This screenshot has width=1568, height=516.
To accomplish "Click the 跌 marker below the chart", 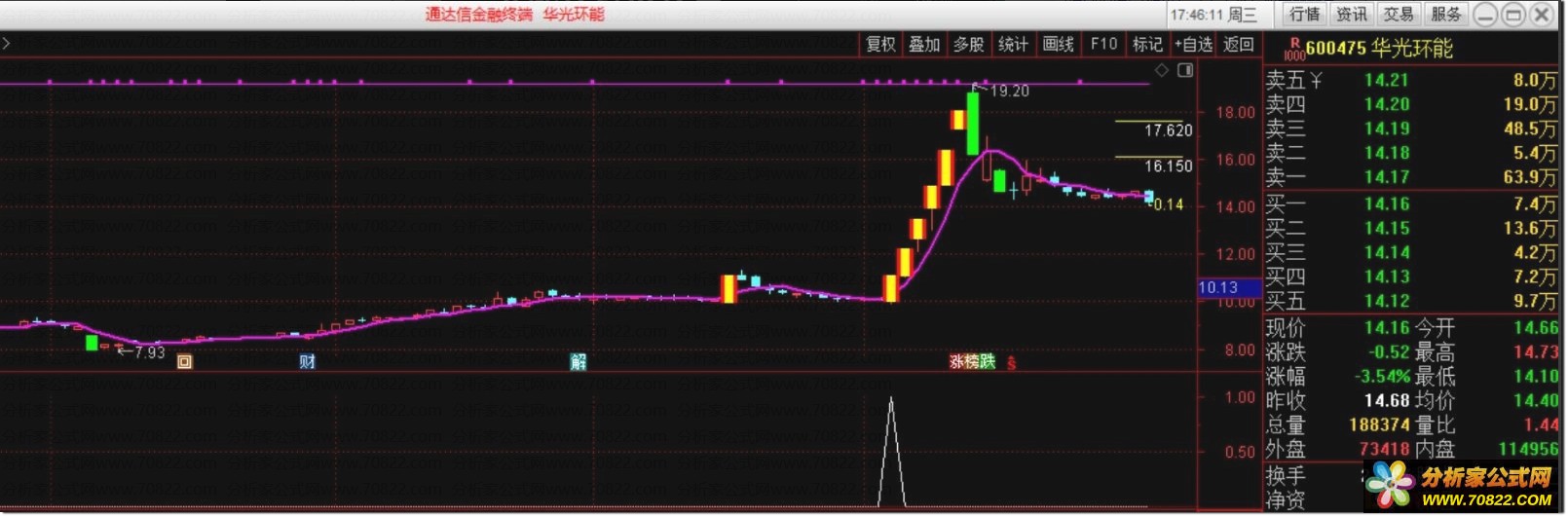I will click(988, 362).
